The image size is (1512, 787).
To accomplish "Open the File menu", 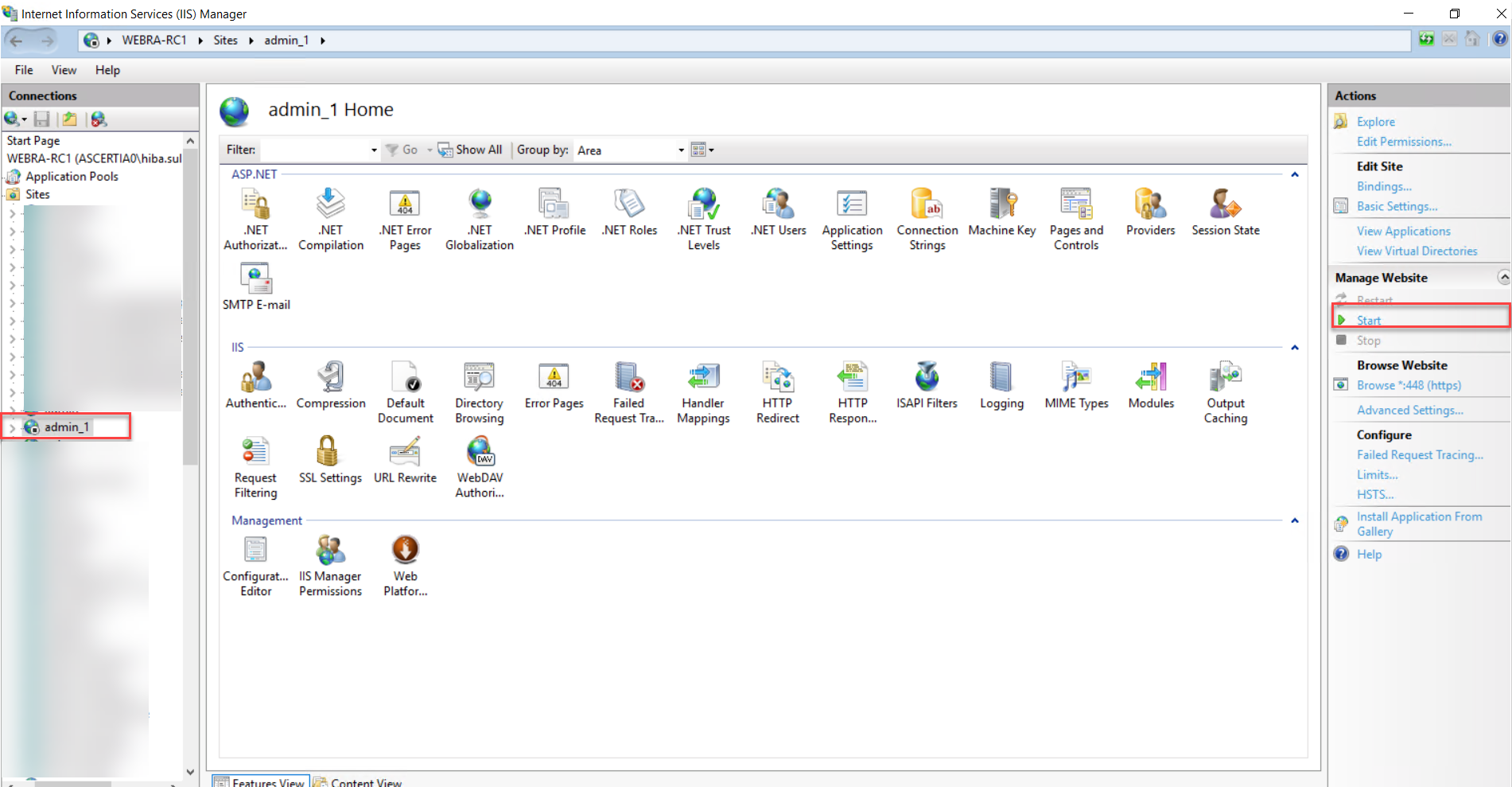I will (24, 70).
